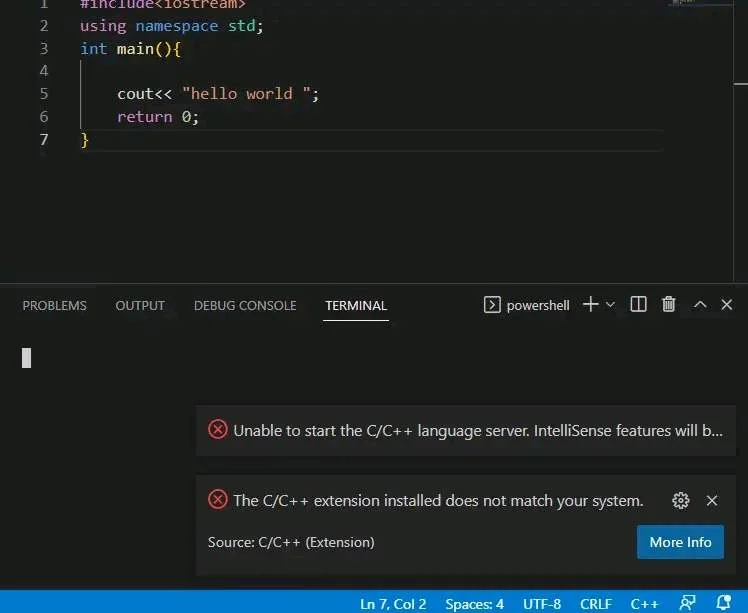Screen dimensions: 748x613
Task: Kill terminal with trash icon
Action: coord(668,304)
